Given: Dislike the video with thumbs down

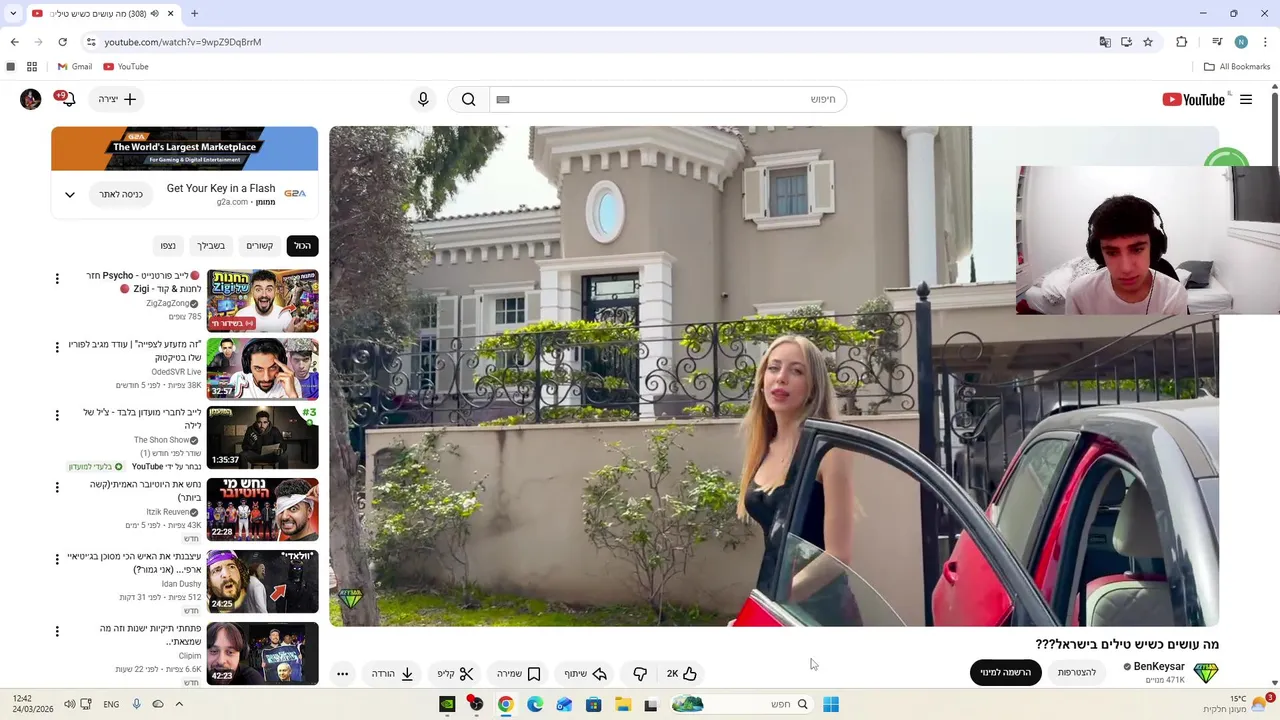Looking at the screenshot, I should click(640, 674).
